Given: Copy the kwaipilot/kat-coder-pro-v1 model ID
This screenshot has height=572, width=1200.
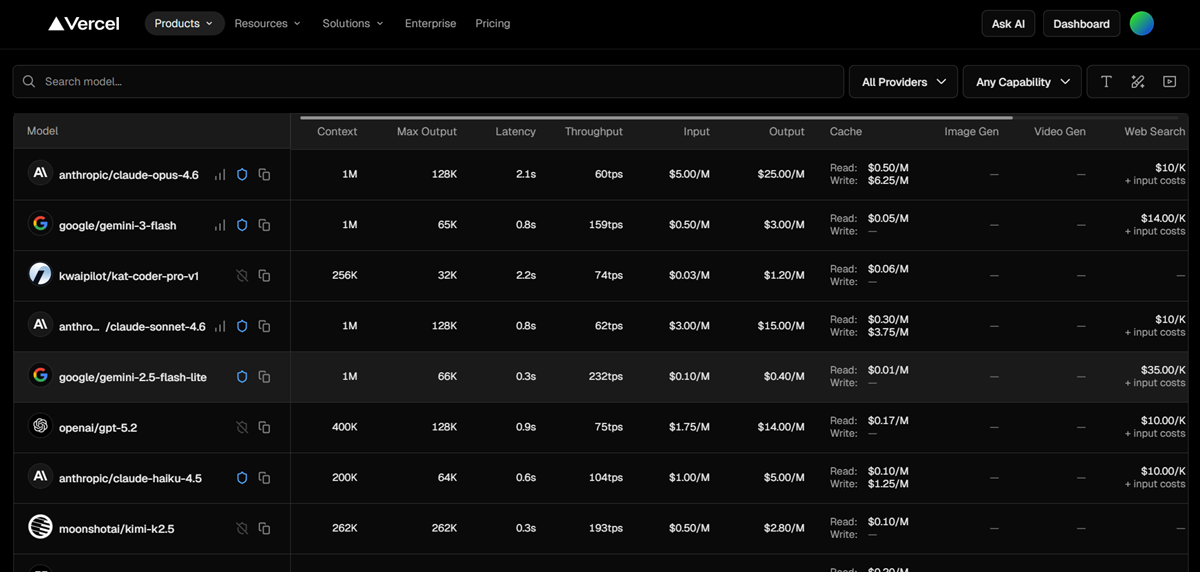Looking at the screenshot, I should coord(264,276).
